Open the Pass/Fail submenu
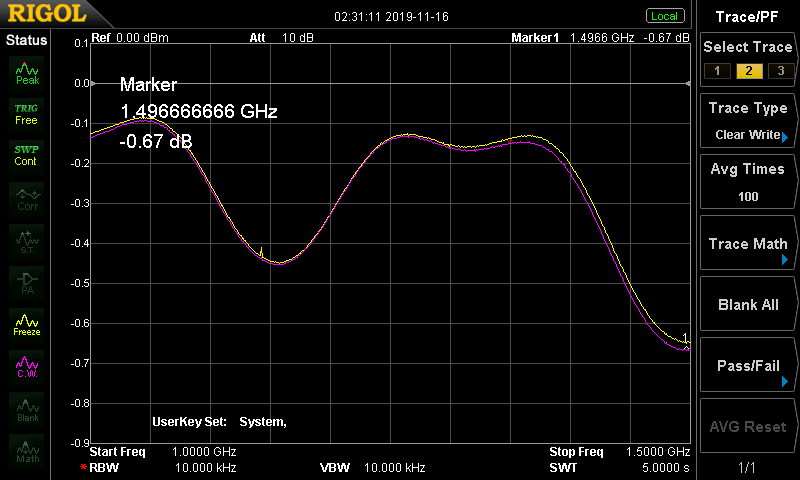This screenshot has height=480, width=800. (748, 366)
